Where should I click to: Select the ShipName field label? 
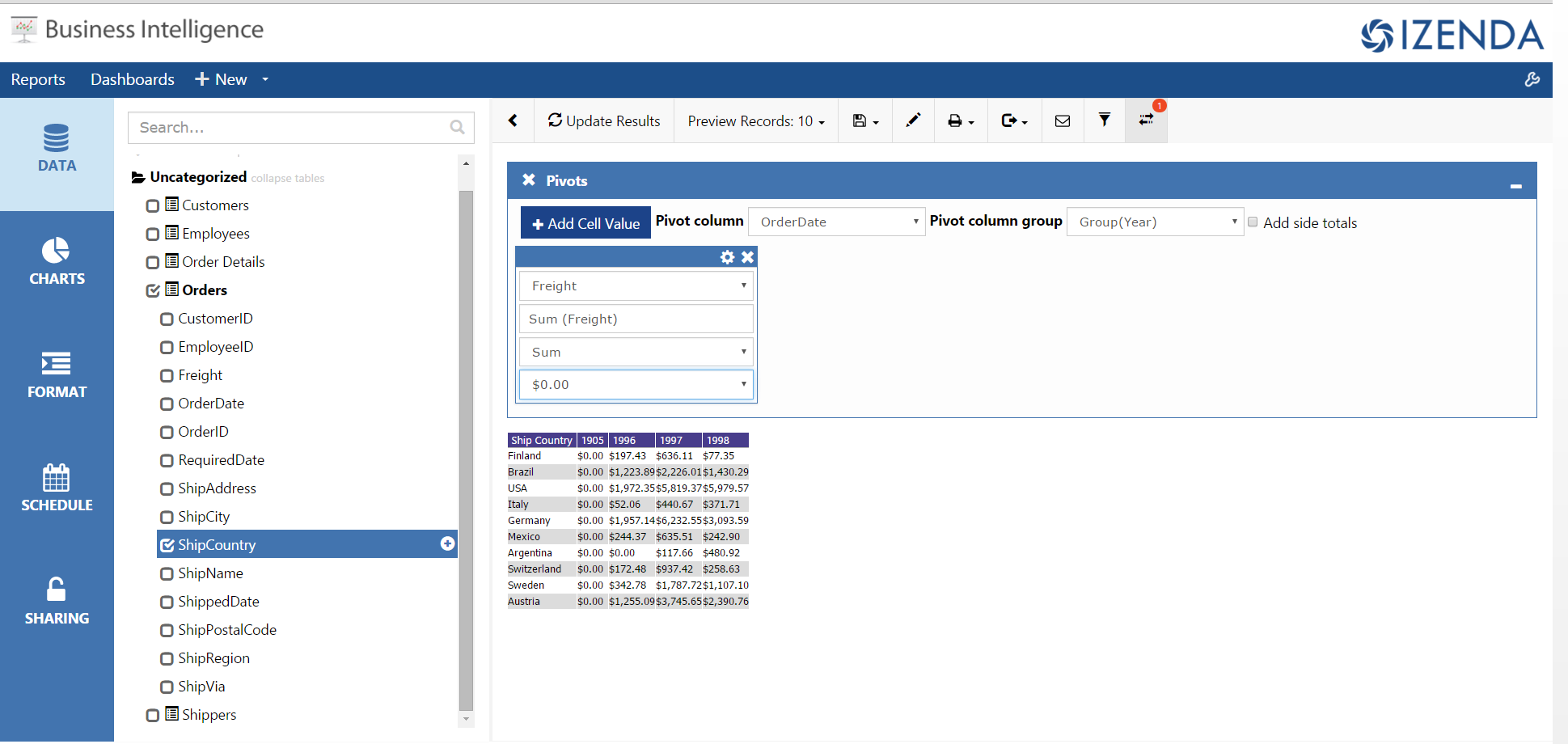(x=210, y=573)
